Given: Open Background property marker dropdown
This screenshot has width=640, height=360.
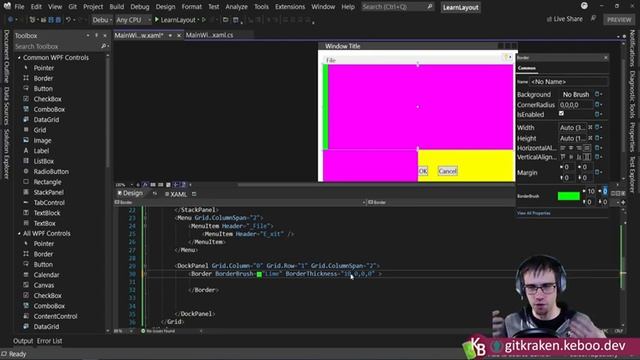Looking at the screenshot, I should tap(598, 94).
